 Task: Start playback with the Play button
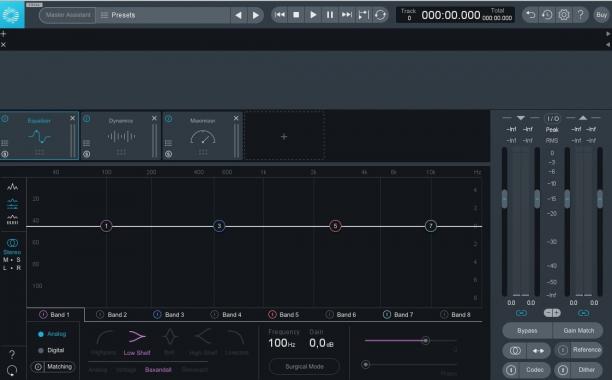click(x=313, y=15)
